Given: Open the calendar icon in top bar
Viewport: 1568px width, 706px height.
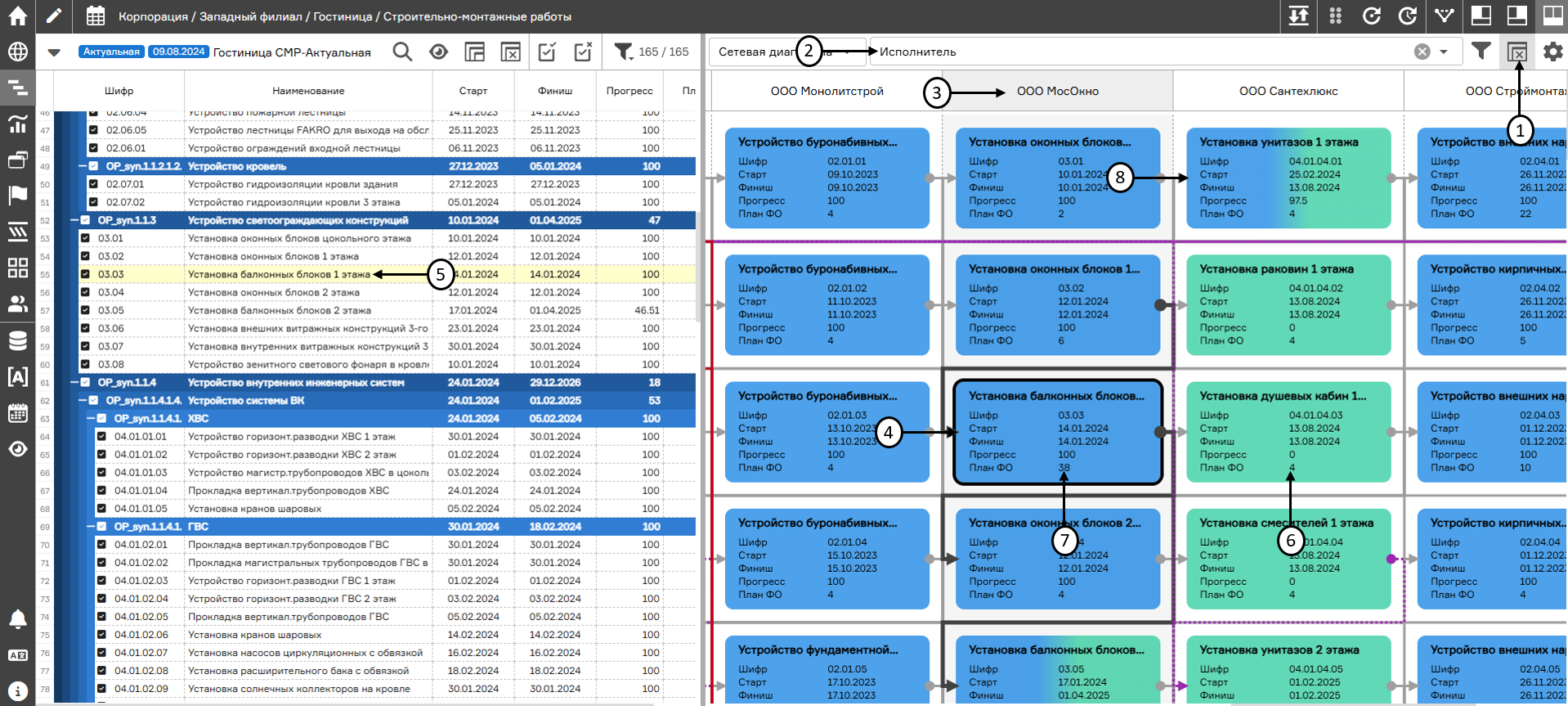Looking at the screenshot, I should click(x=96, y=16).
